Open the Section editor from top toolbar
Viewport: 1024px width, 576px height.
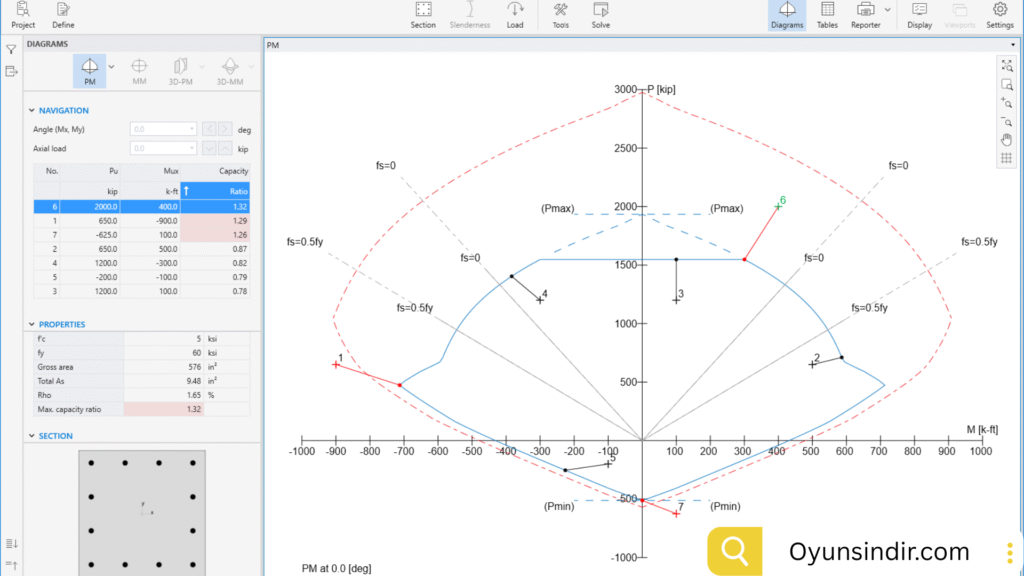(423, 15)
